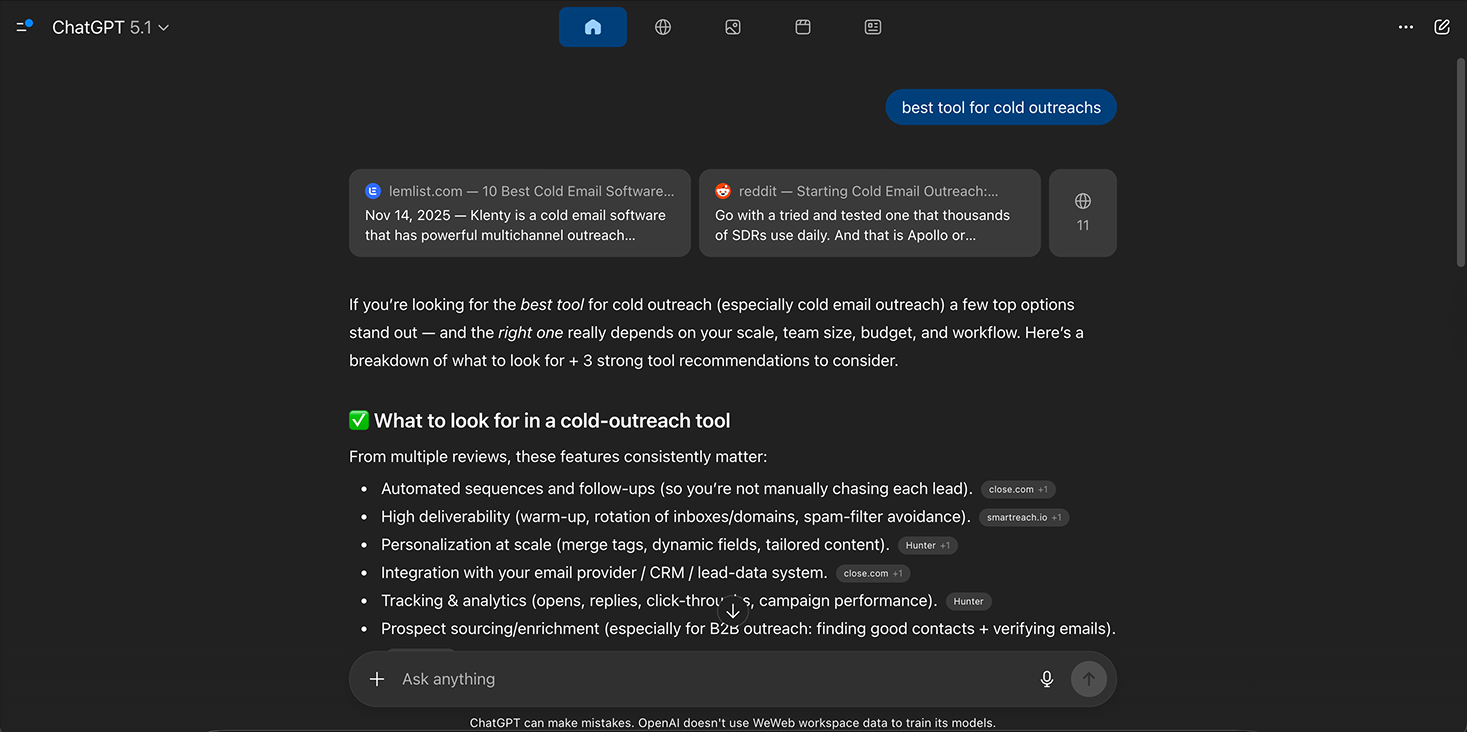Start a new chat with the compose icon
1467x732 pixels.
pyautogui.click(x=1441, y=26)
